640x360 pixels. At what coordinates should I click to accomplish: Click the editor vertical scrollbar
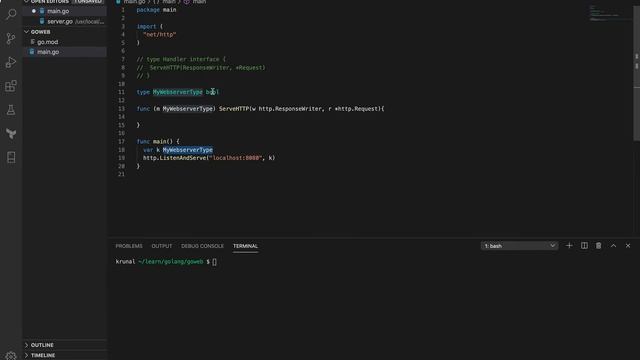636,73
